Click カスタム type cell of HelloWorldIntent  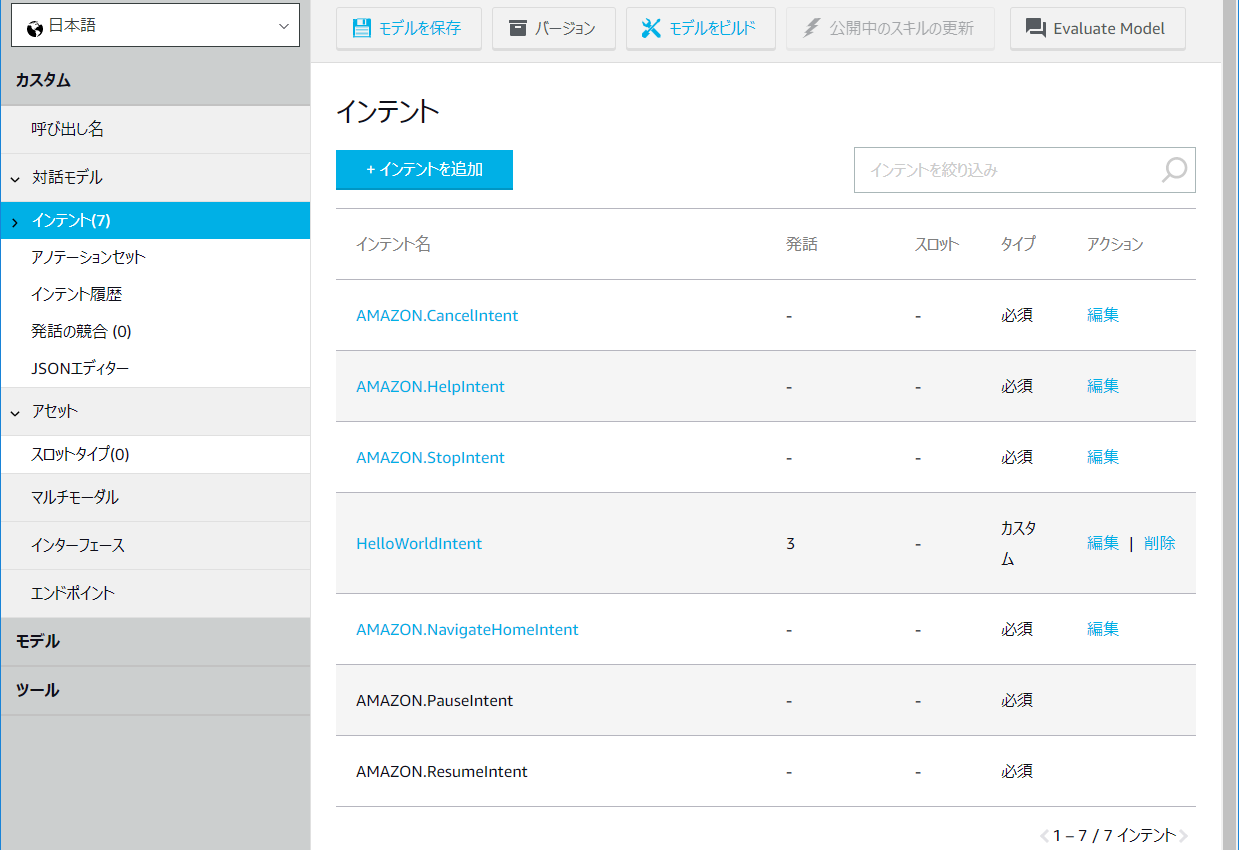[1018, 543]
